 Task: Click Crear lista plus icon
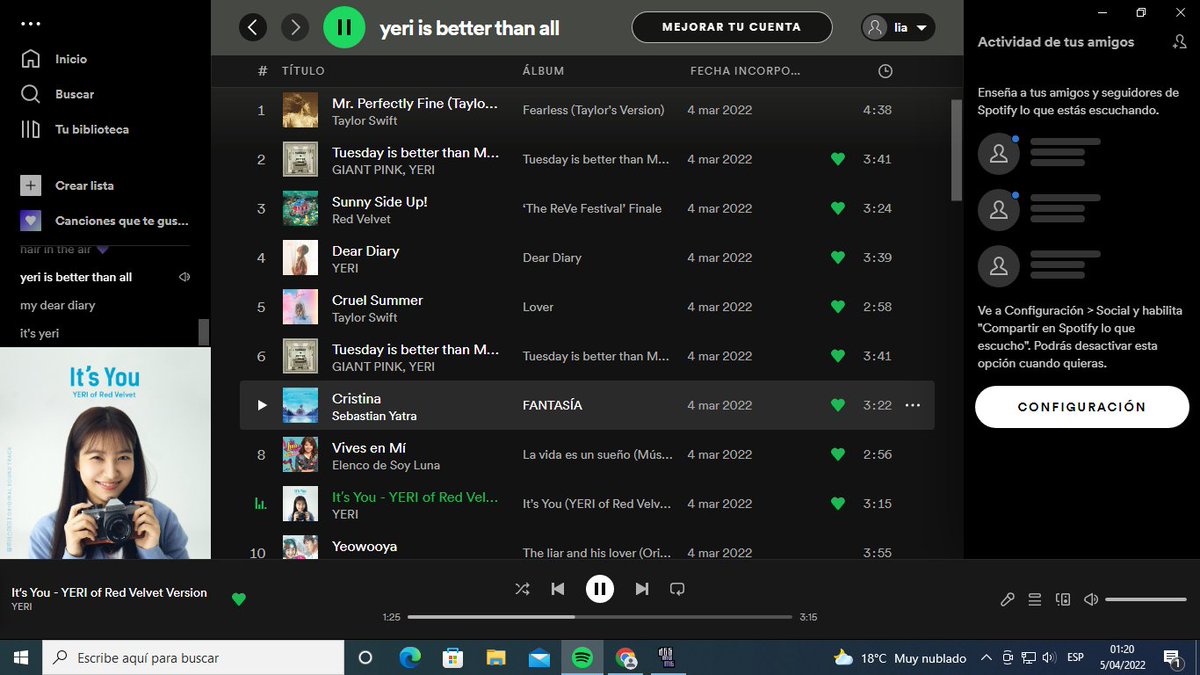click(x=31, y=185)
